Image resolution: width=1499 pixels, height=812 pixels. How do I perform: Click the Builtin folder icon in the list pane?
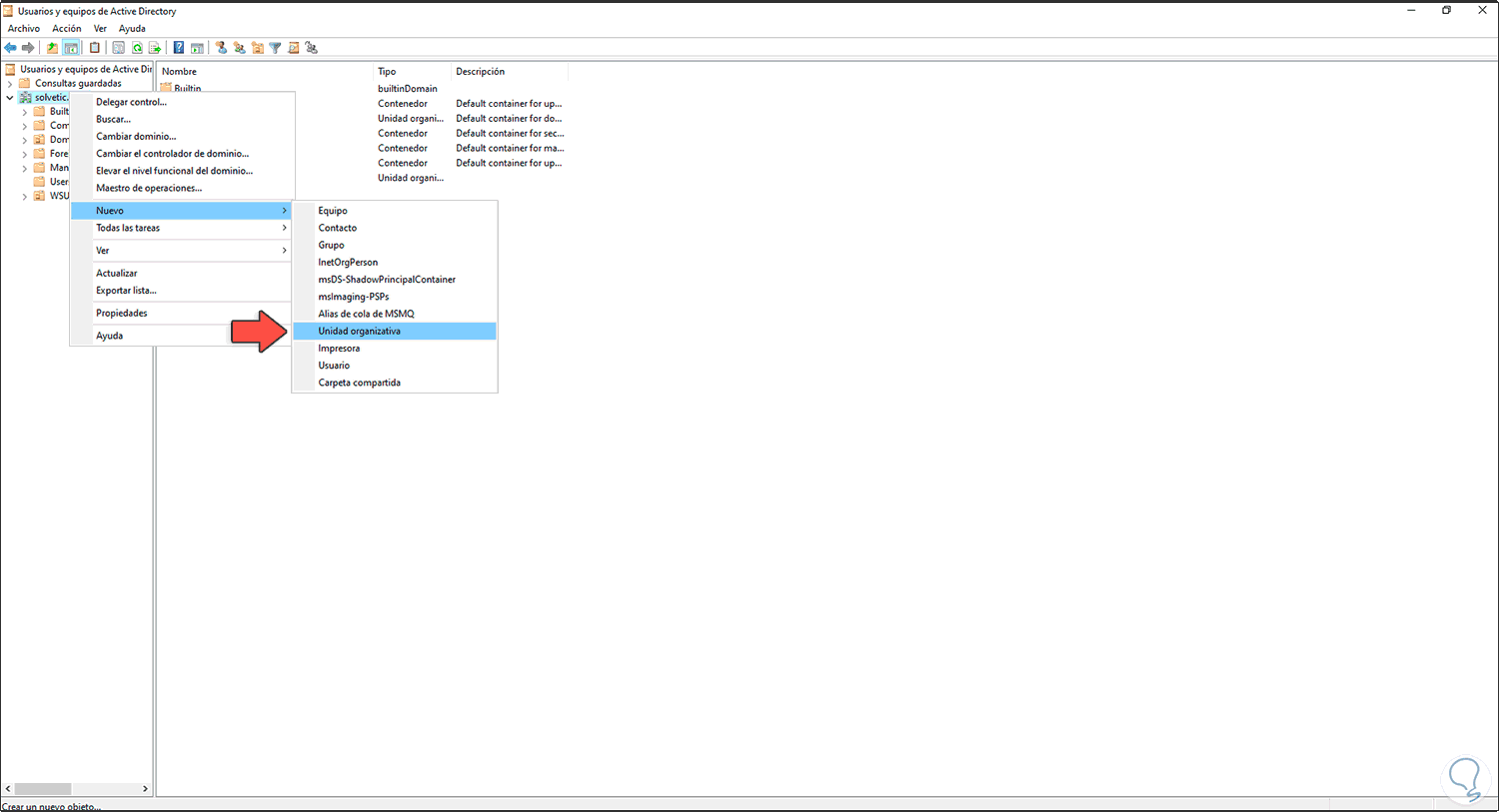166,89
